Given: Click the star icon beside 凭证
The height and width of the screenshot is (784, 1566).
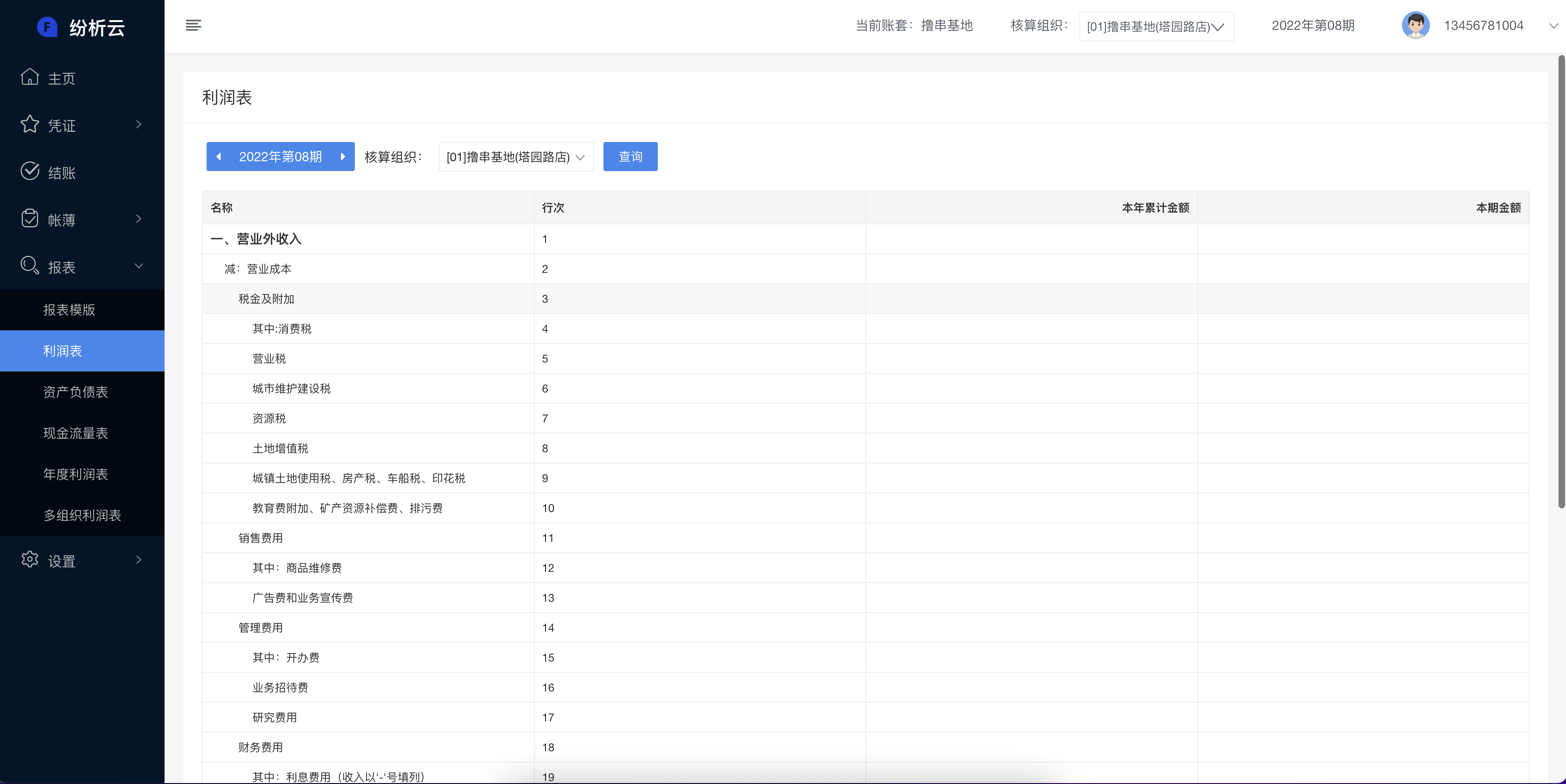Looking at the screenshot, I should 30,124.
